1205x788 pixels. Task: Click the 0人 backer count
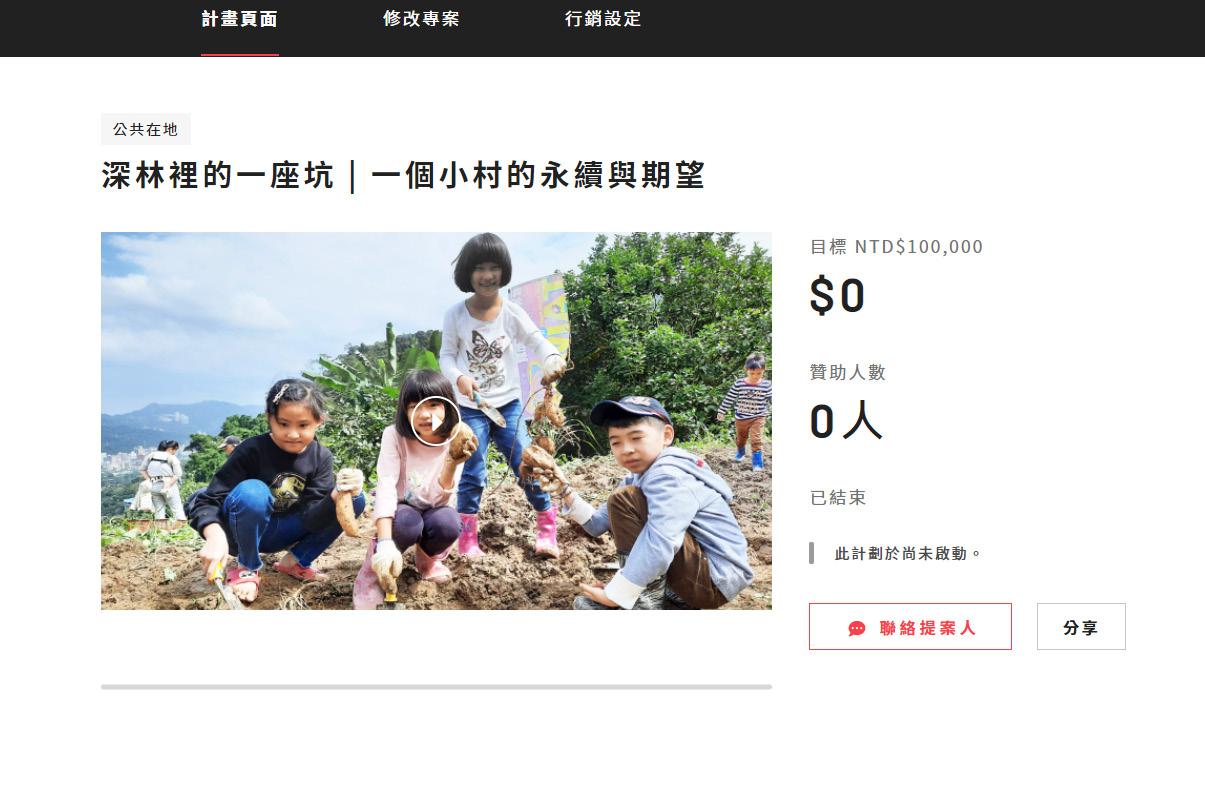846,421
